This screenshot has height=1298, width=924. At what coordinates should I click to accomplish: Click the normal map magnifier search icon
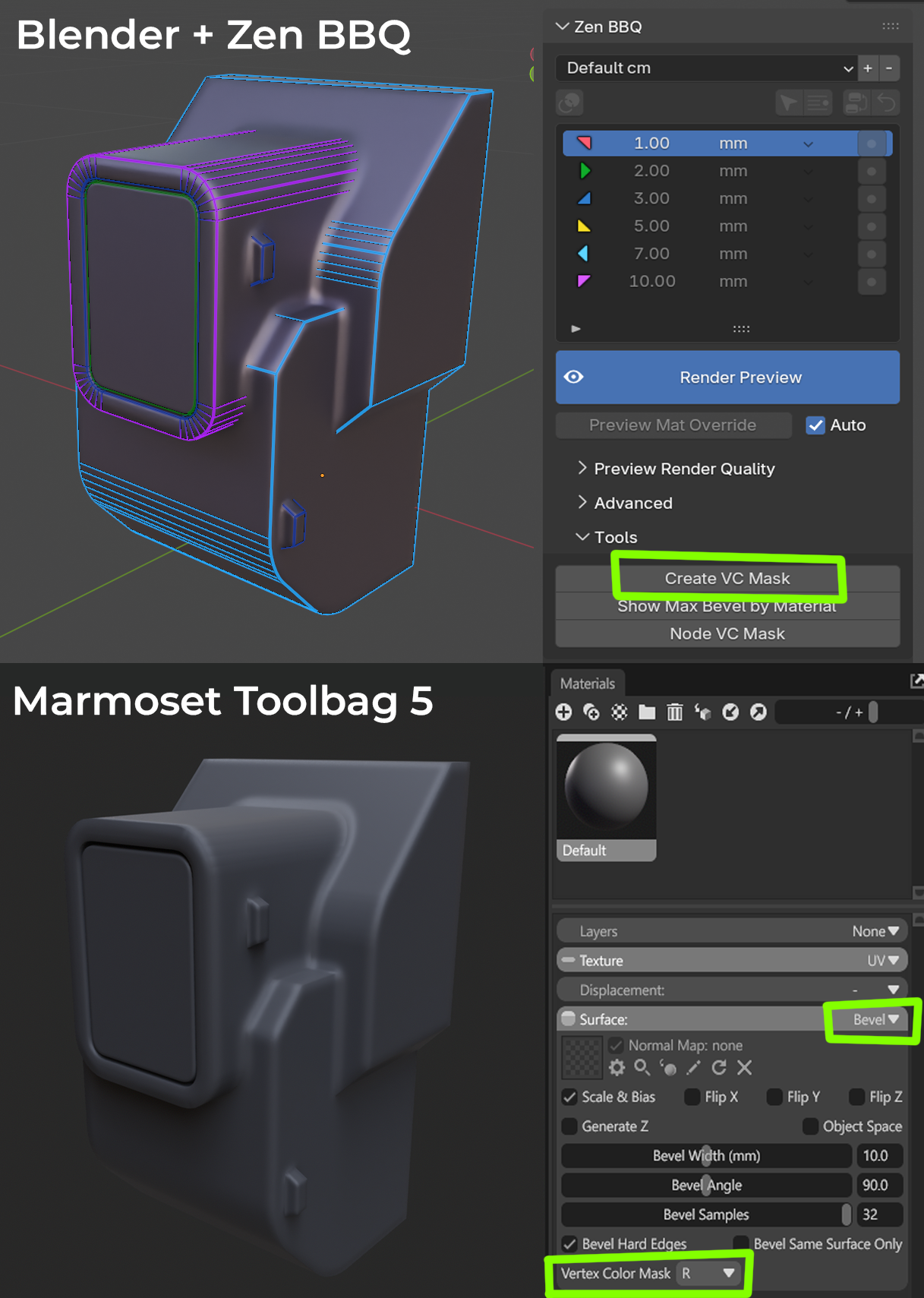coord(642,1068)
